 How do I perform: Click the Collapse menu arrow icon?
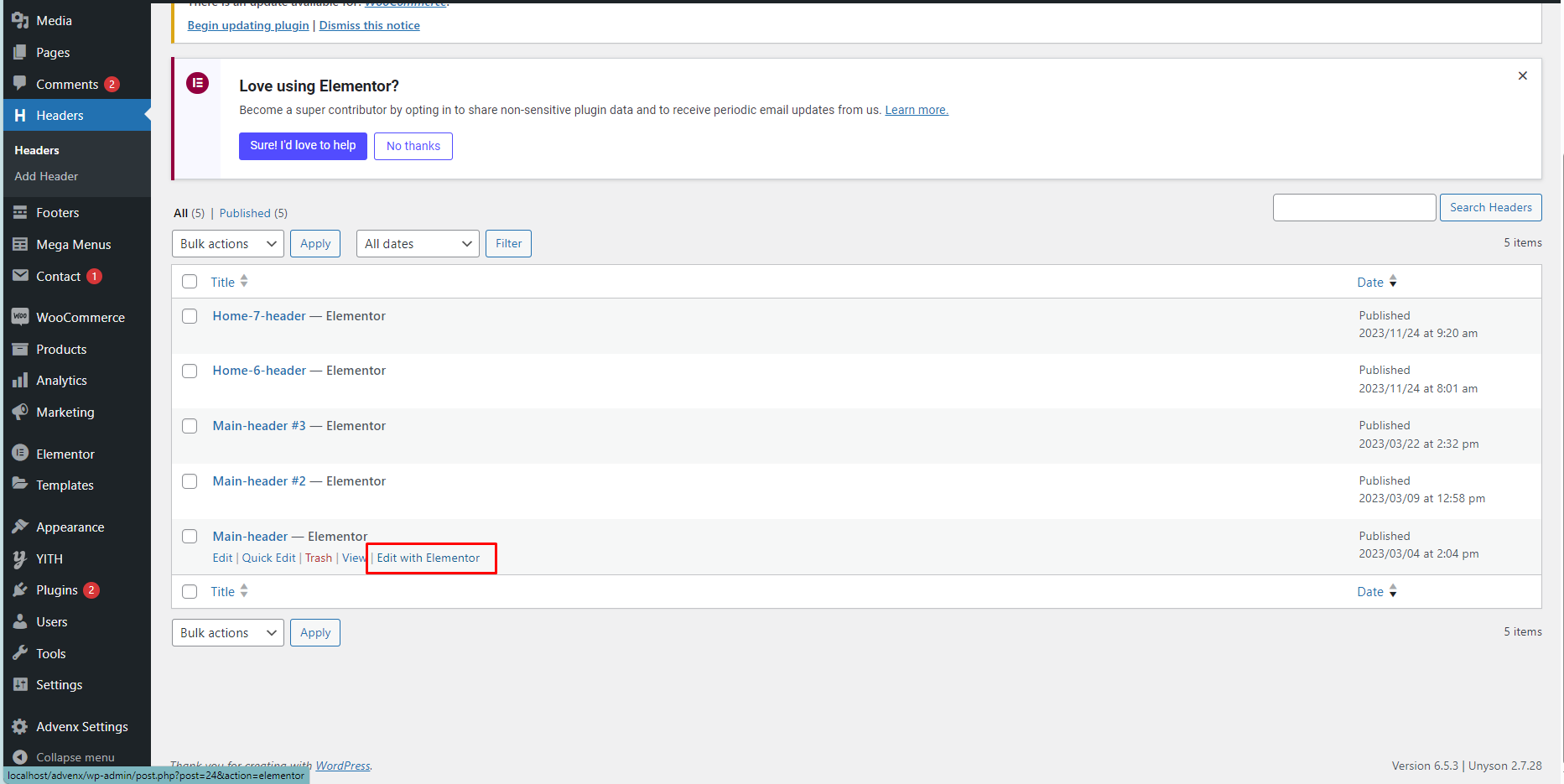20,757
